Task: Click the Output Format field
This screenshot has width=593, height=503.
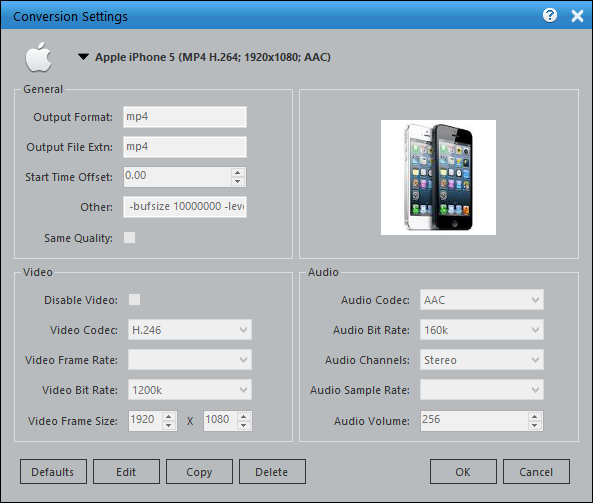Action: pos(185,117)
